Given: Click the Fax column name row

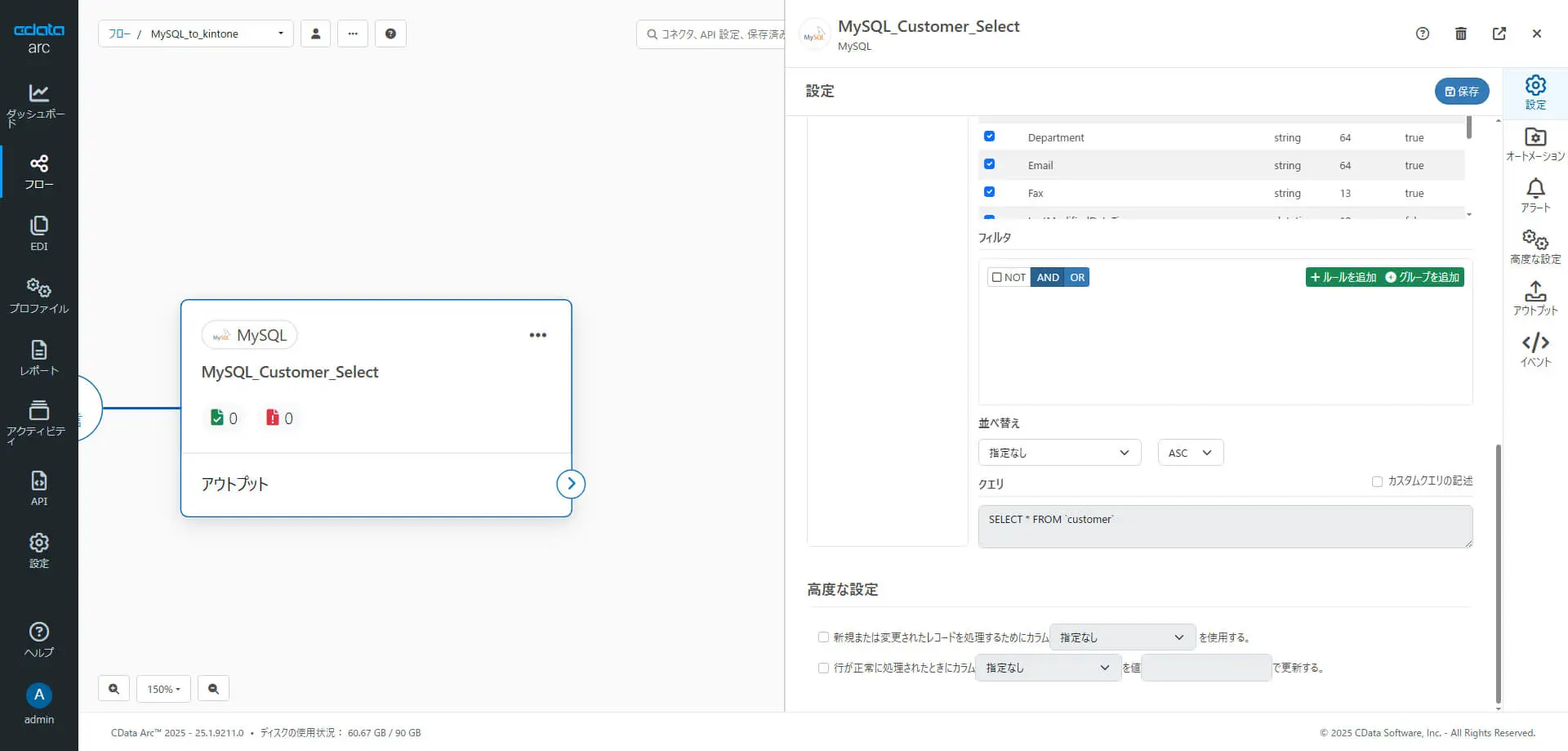Looking at the screenshot, I should click(1223, 193).
